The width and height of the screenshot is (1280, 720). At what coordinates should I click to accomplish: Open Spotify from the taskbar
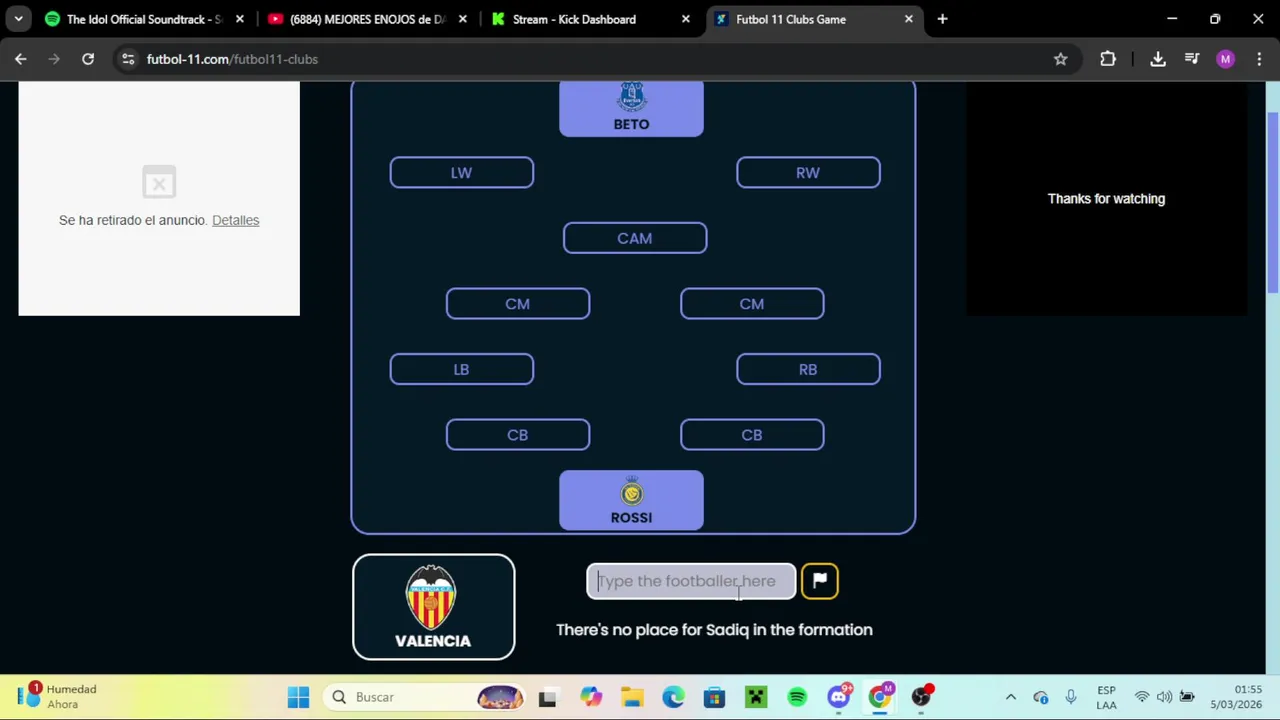(797, 697)
